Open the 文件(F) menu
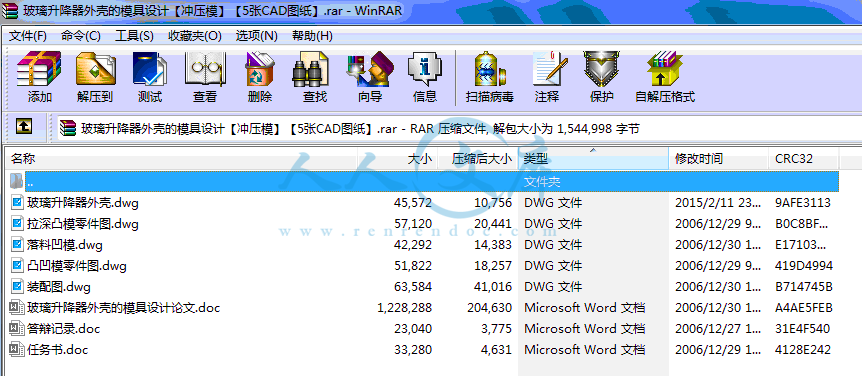Image resolution: width=862 pixels, height=376 pixels. tap(27, 36)
